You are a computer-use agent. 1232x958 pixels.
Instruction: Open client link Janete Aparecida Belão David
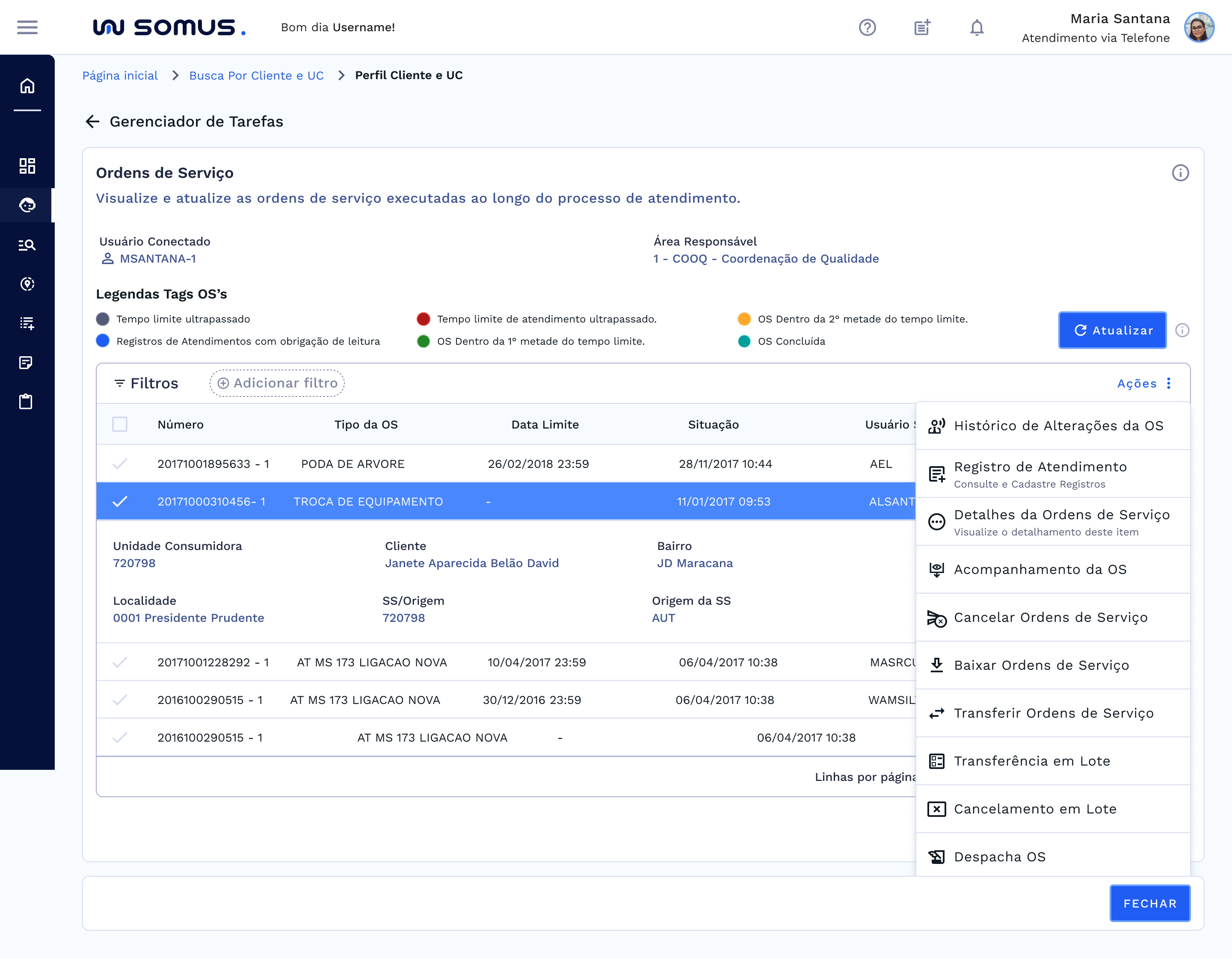pos(473,563)
